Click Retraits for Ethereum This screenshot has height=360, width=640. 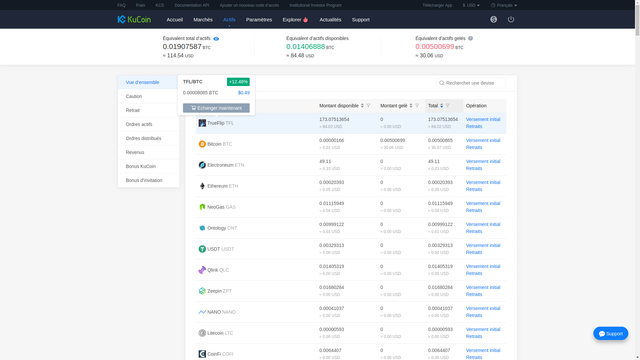(x=474, y=189)
